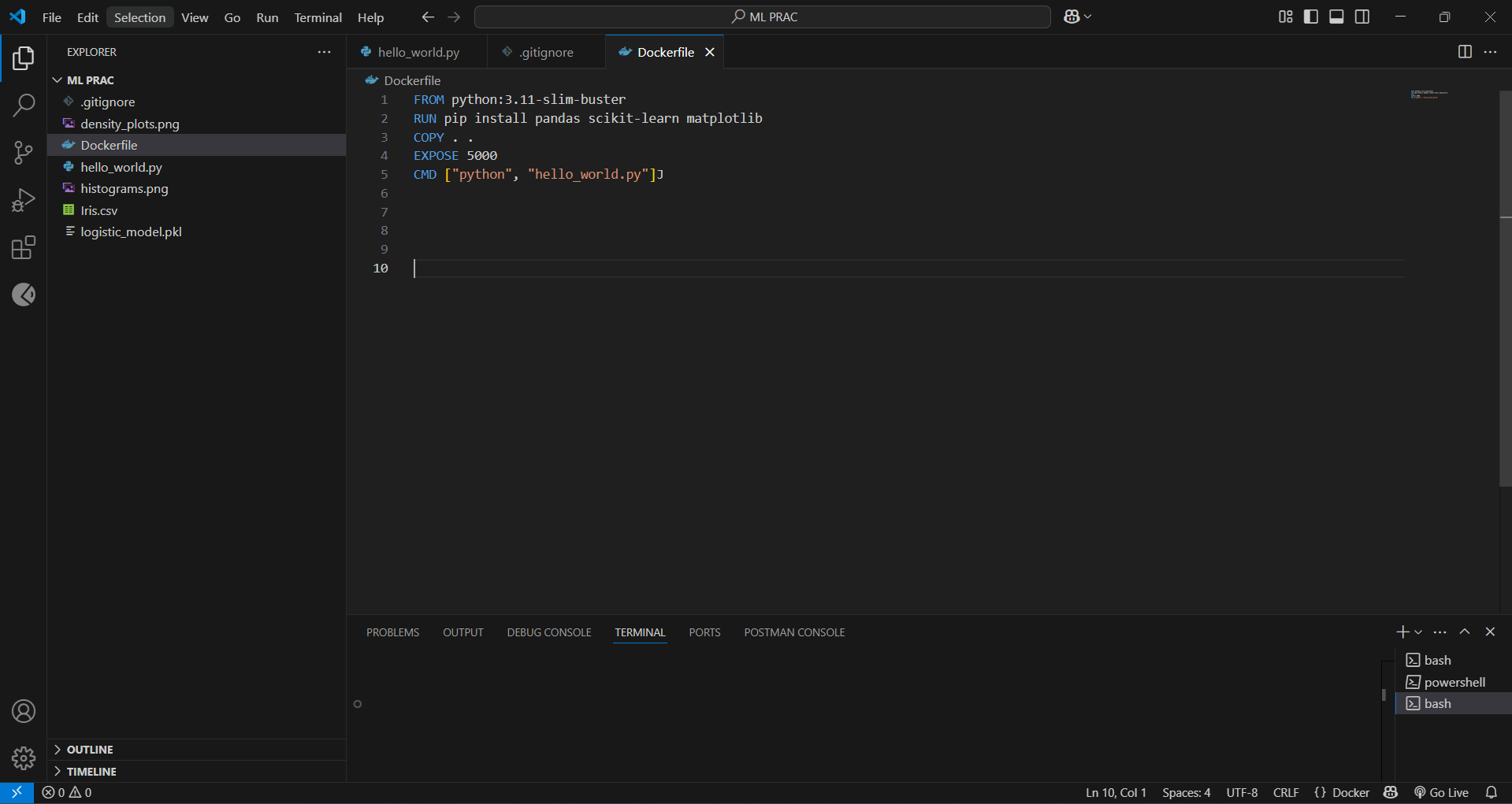Change the CRLF end of line sequence

(x=1286, y=792)
